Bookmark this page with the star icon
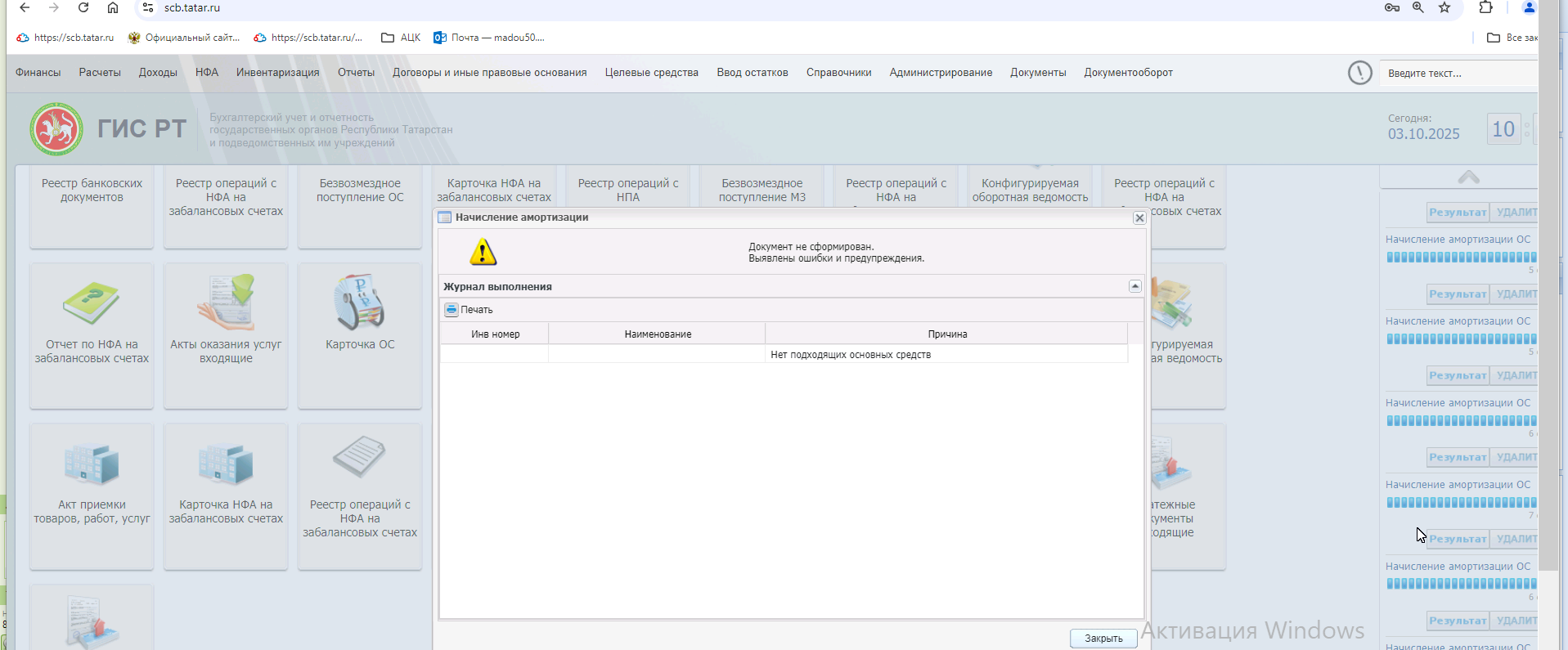 pyautogui.click(x=1444, y=8)
